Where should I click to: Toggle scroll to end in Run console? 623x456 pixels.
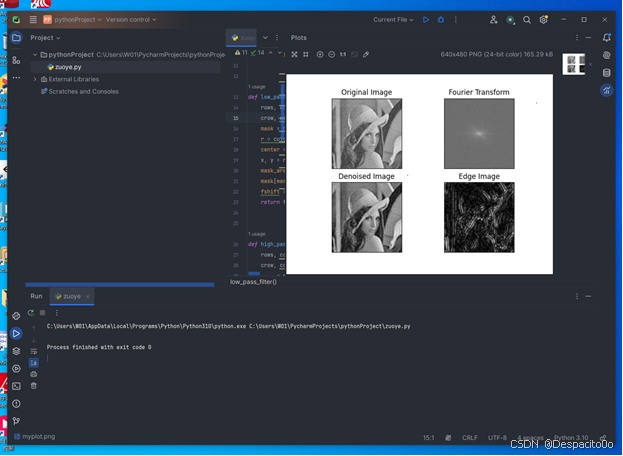[34, 363]
